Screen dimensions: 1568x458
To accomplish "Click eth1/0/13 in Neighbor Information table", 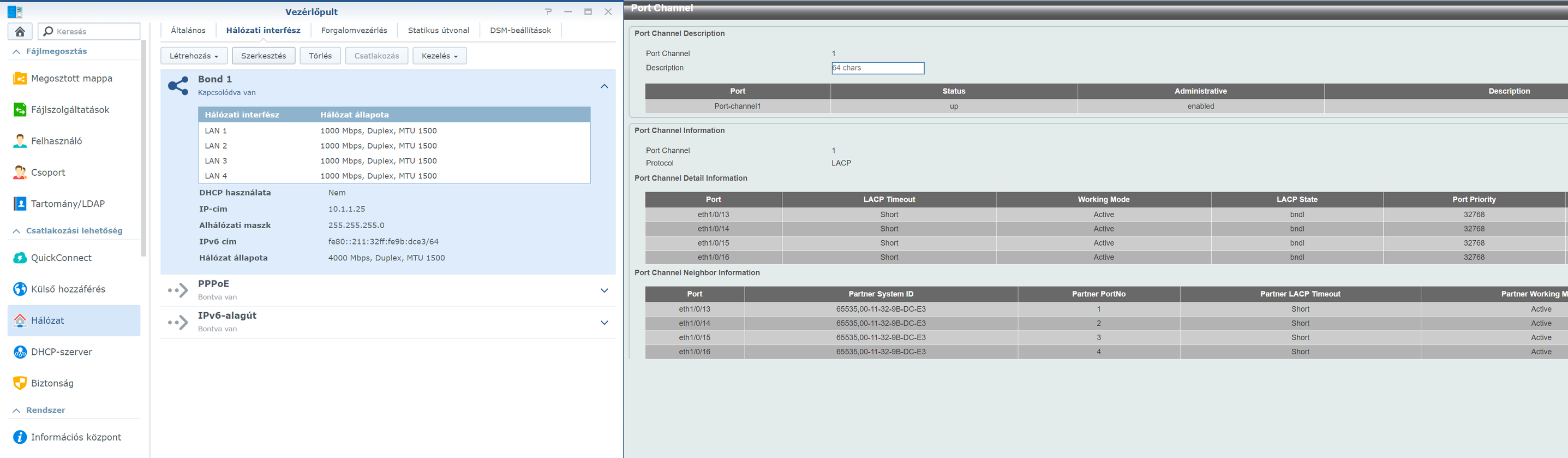I will (695, 310).
